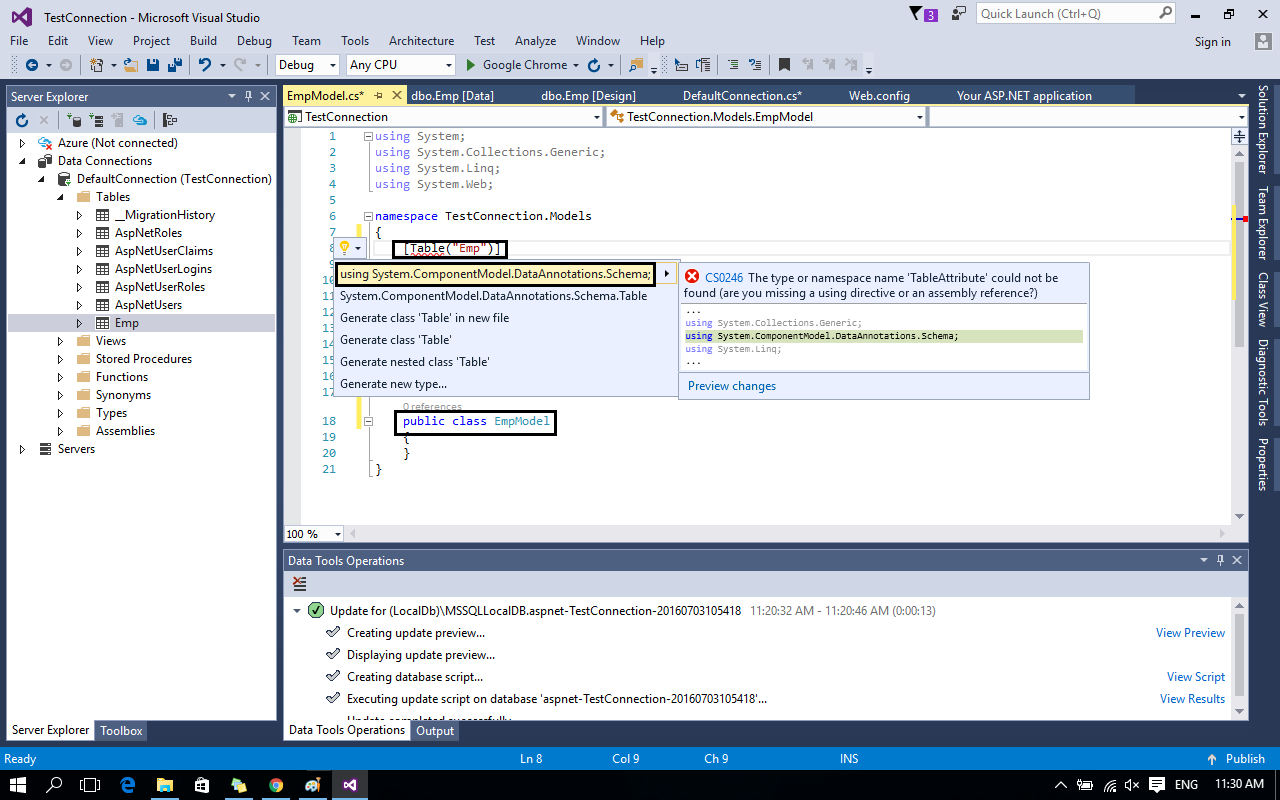Pin the Server Explorer panel (auto hide)
Image resolution: width=1280 pixels, height=800 pixels.
click(x=249, y=96)
